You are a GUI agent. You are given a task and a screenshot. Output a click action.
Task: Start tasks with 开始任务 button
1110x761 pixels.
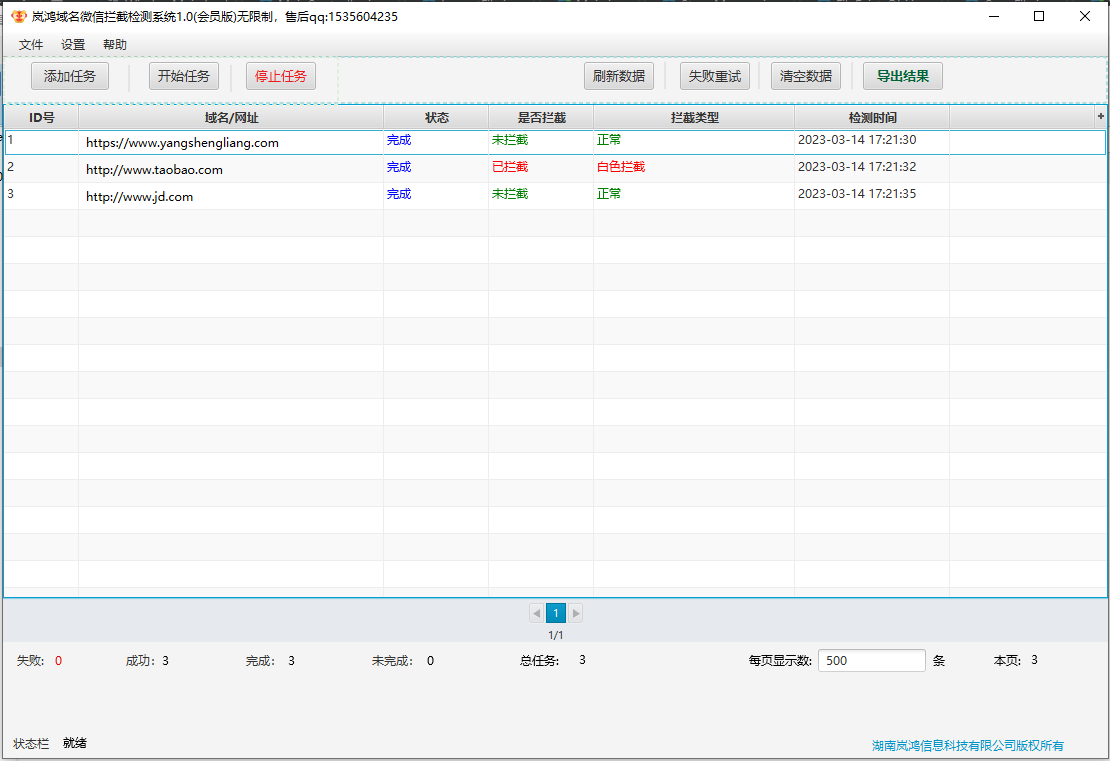coord(184,76)
